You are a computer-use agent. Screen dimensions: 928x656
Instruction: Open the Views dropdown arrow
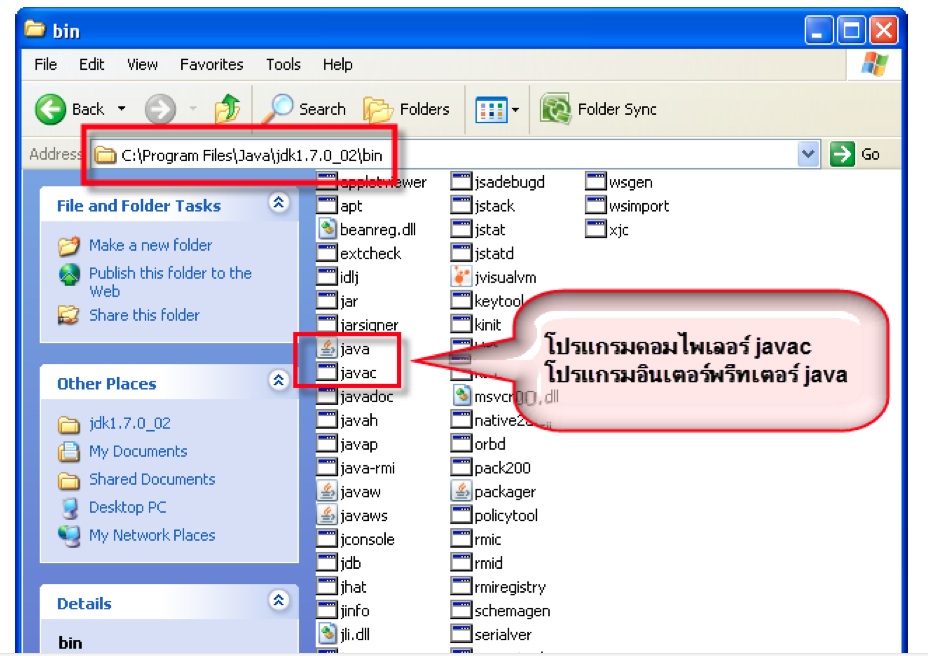coord(515,110)
